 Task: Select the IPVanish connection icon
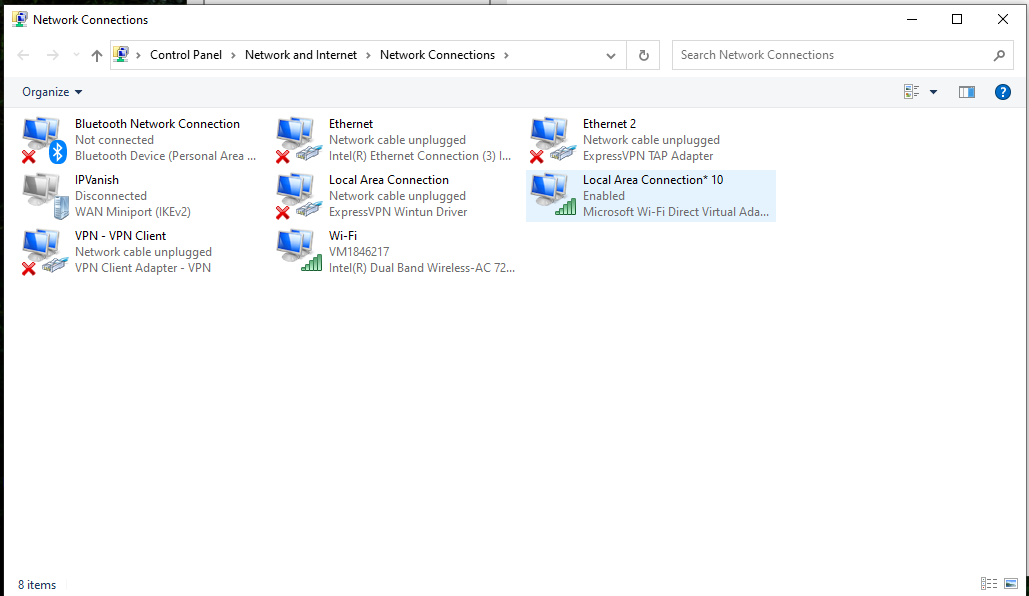click(44, 196)
